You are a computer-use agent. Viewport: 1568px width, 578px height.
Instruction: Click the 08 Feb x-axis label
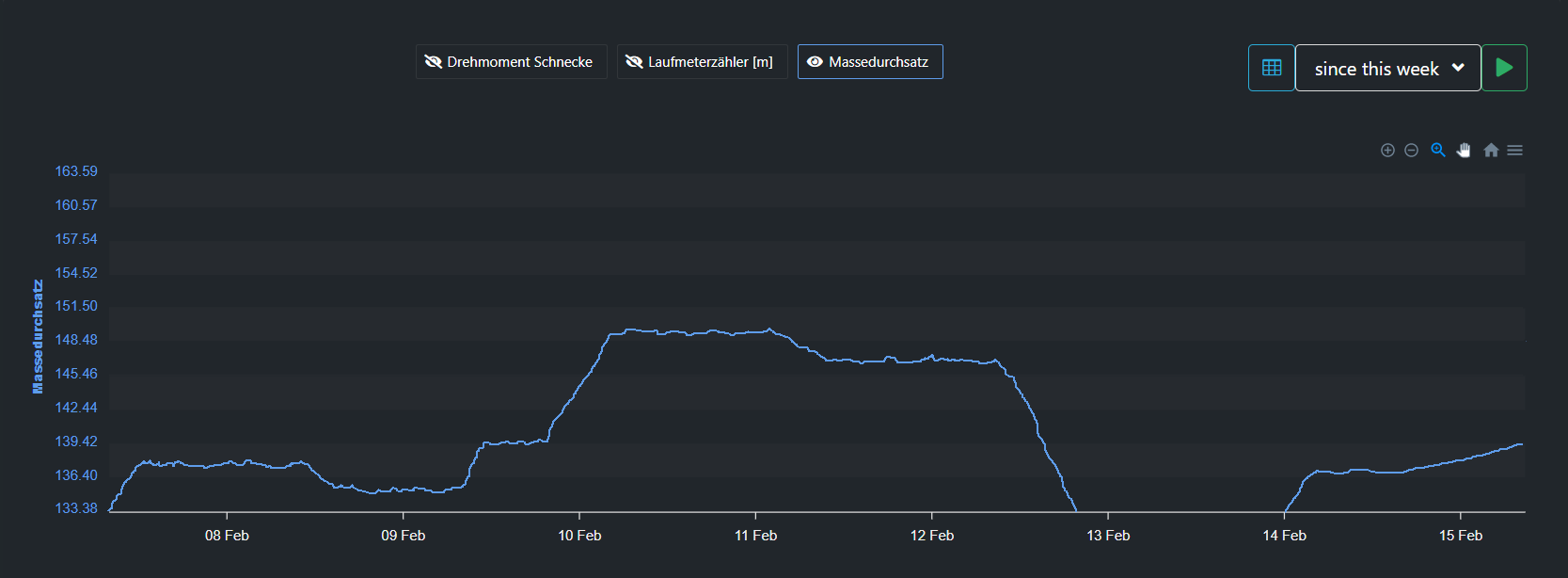coord(227,536)
